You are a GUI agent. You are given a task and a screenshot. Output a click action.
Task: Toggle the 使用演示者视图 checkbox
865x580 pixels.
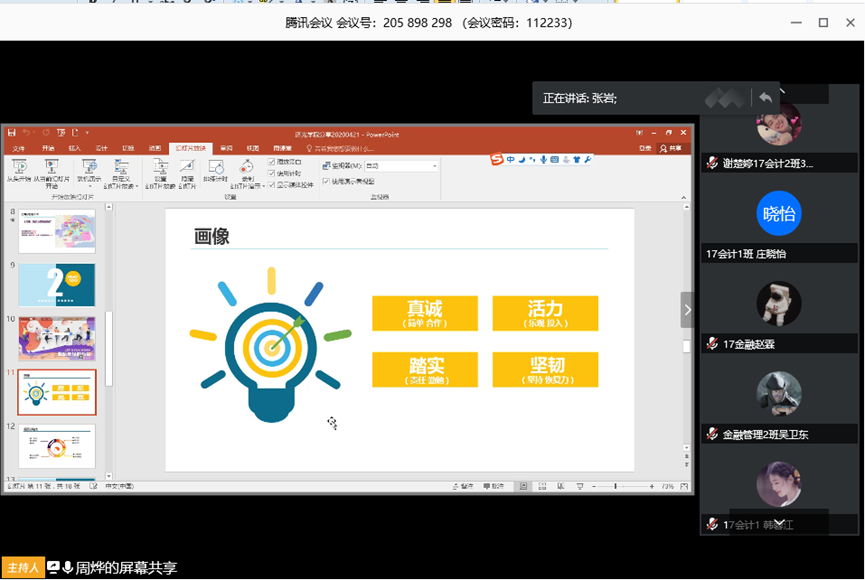tap(326, 181)
